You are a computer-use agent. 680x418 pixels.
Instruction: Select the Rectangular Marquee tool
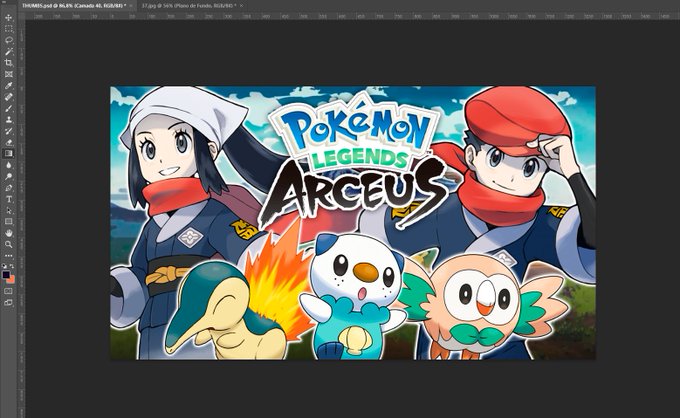[x=8, y=29]
